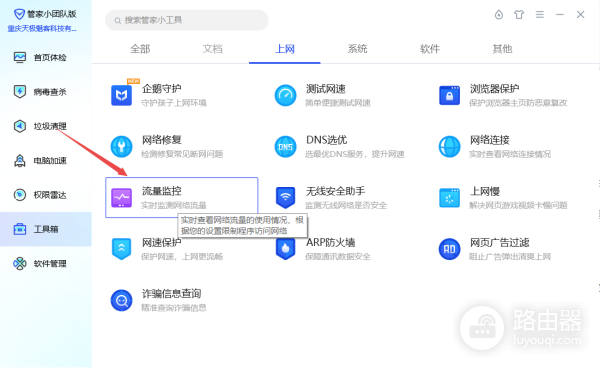Click the 电脑加速 rocket icon in sidebar
The width and height of the screenshot is (600, 368).
[20, 161]
